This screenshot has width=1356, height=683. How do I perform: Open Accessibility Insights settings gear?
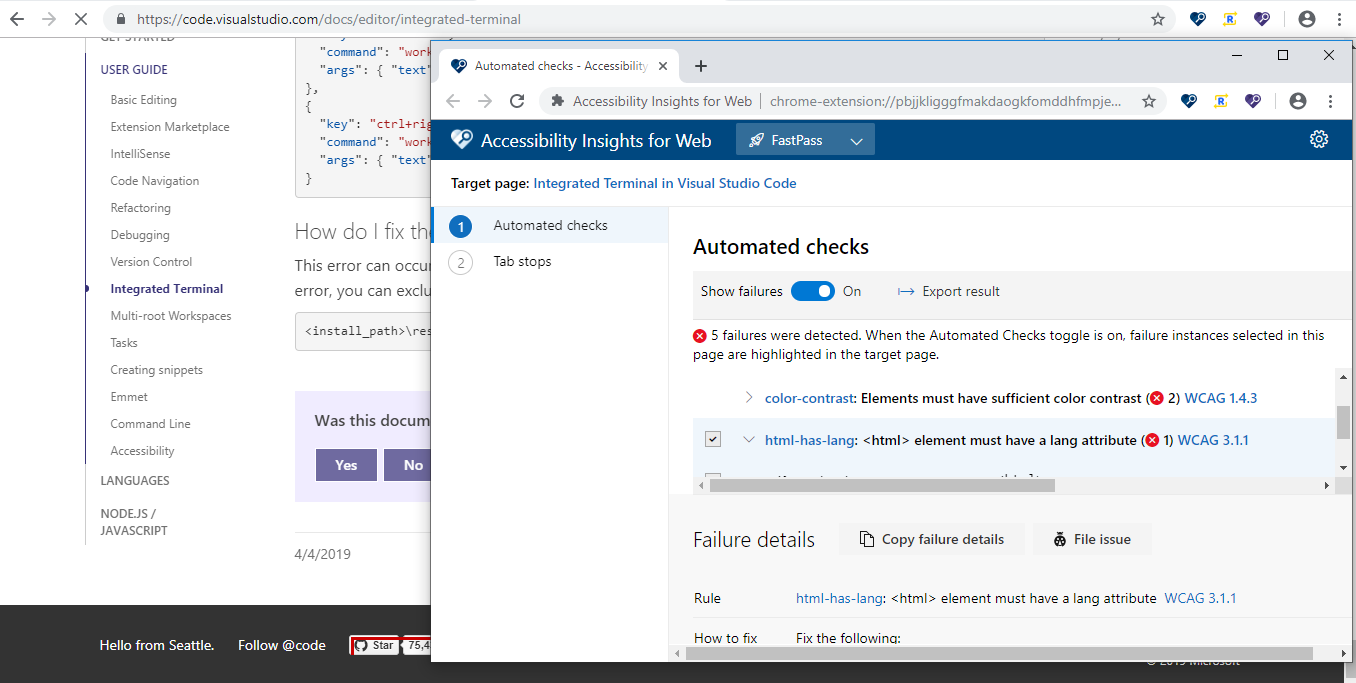tap(1319, 139)
